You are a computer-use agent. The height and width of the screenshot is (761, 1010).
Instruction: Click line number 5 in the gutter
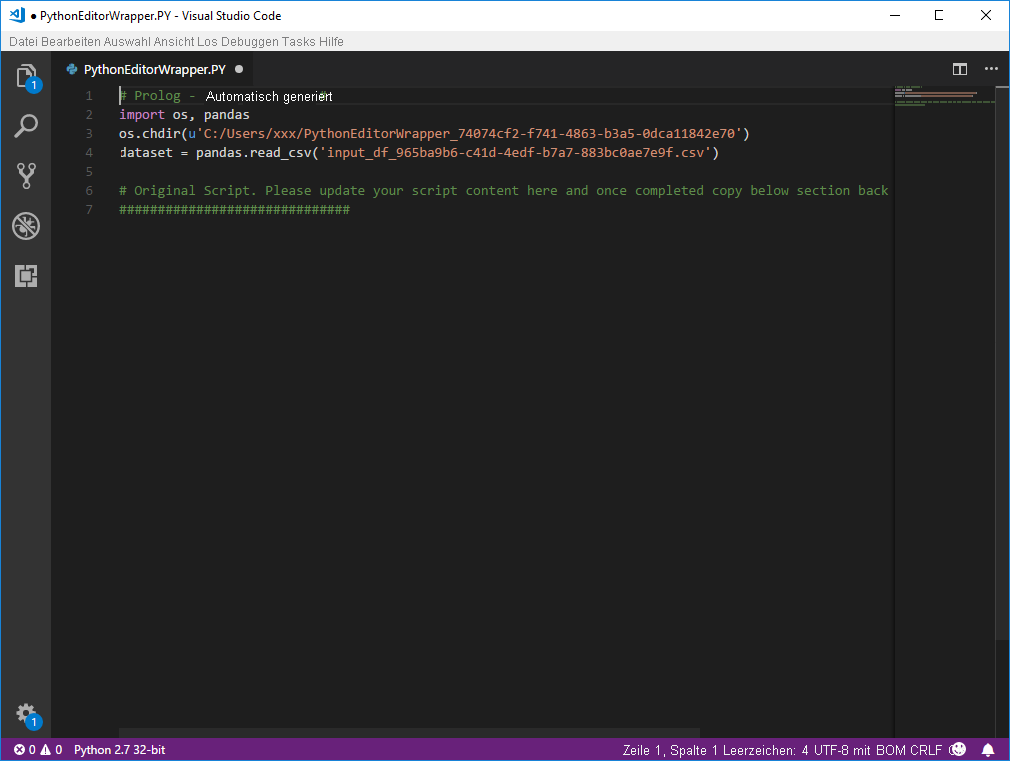(x=89, y=171)
